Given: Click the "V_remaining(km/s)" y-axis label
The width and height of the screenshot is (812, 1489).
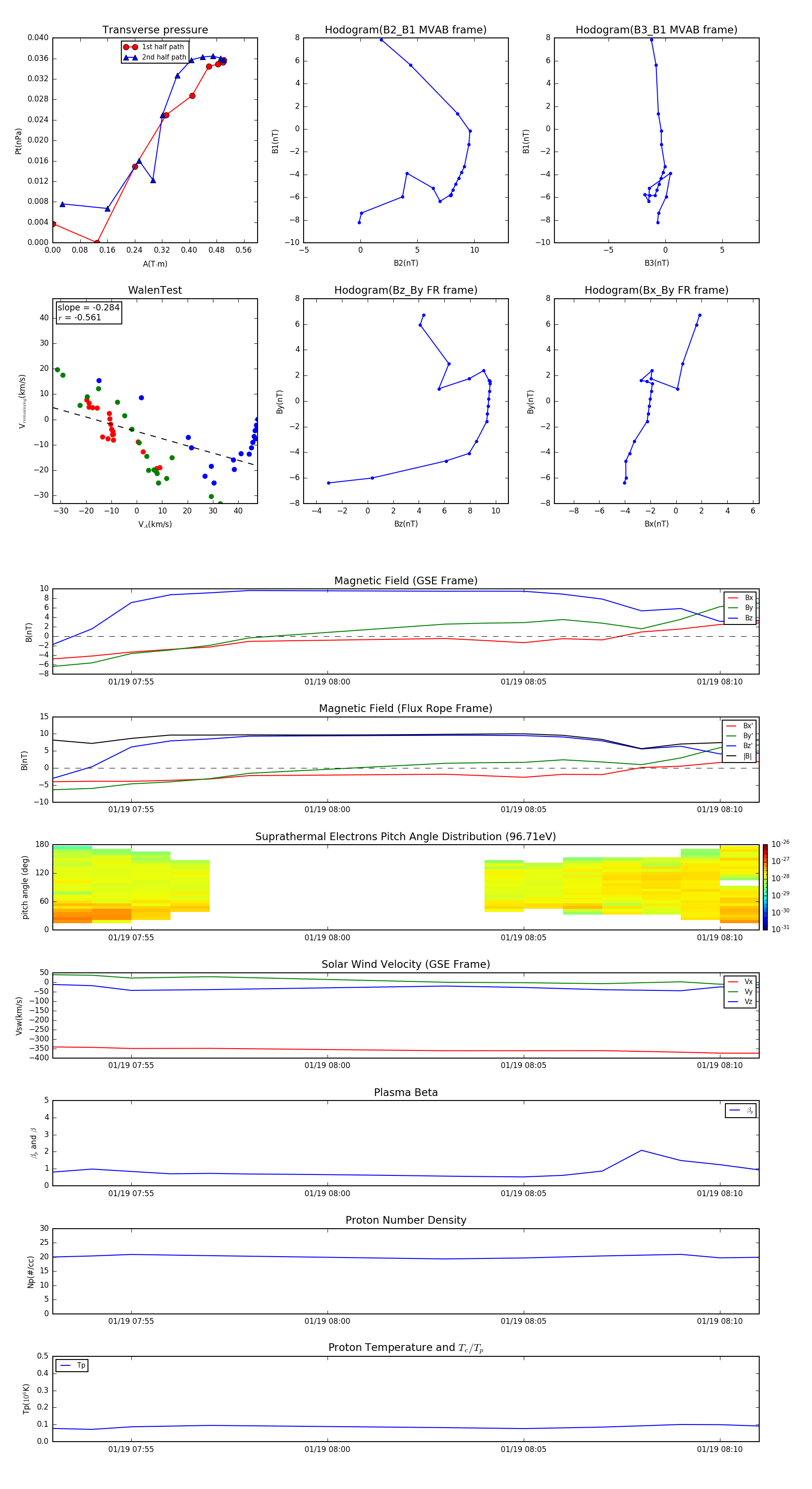Looking at the screenshot, I should click(23, 401).
